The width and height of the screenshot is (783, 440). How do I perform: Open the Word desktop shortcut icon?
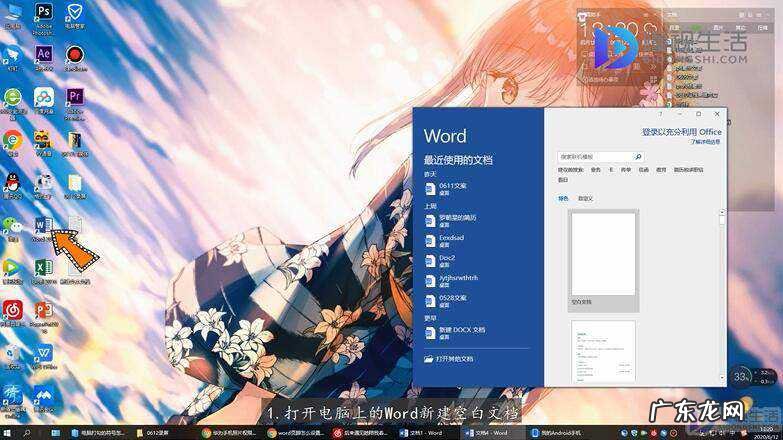point(43,226)
